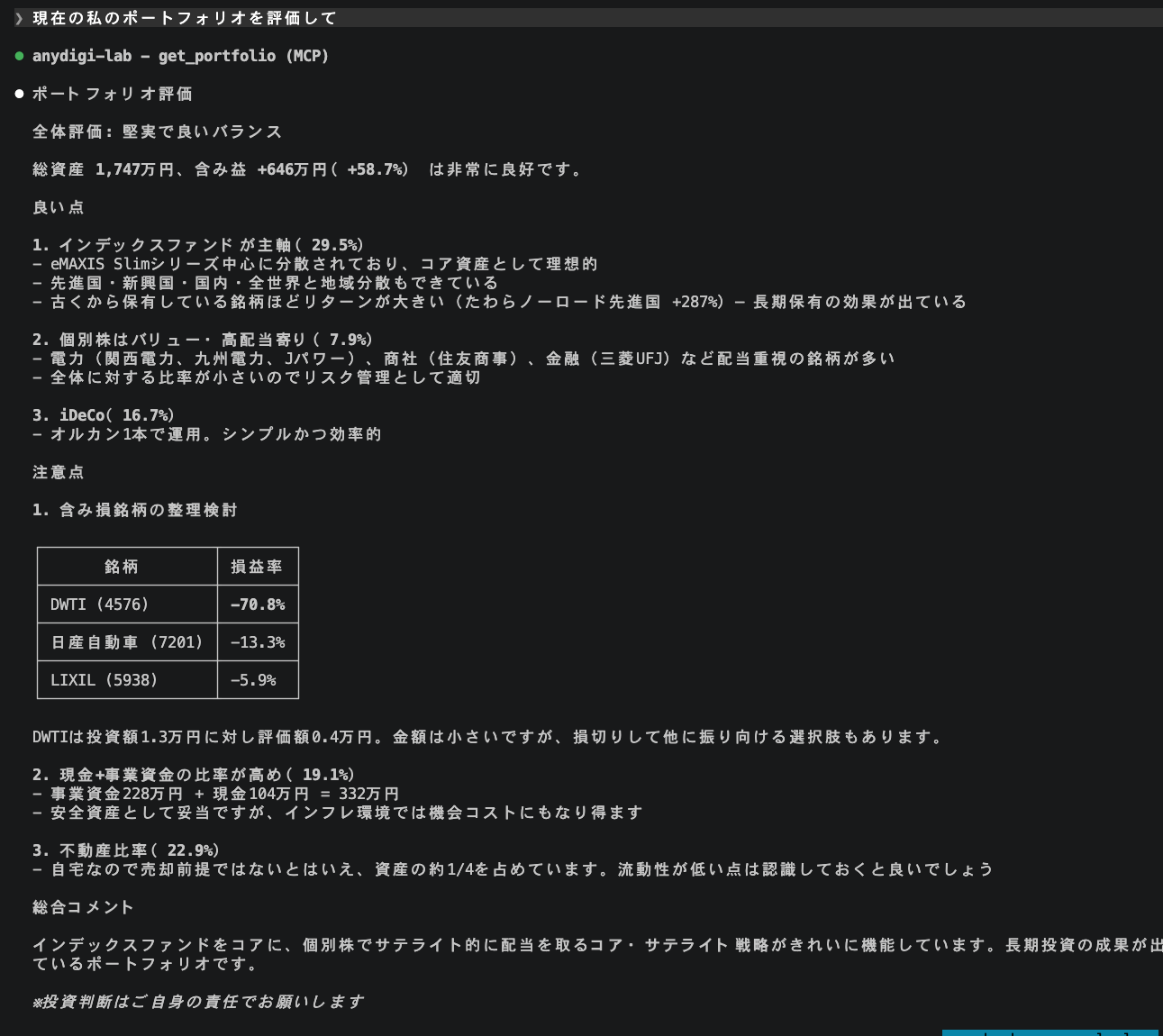1163x1036 pixels.
Task: Select the DWTI (4576) table cell
Action: pyautogui.click(x=99, y=604)
